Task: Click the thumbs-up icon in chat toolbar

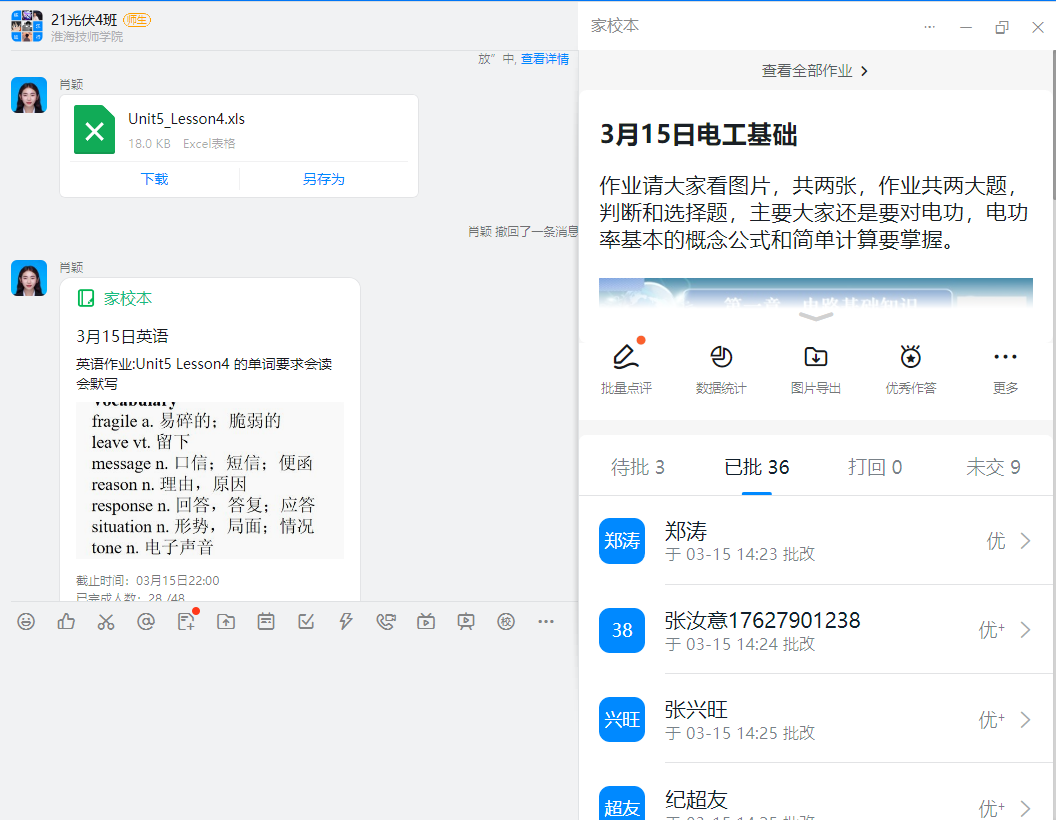Action: tap(66, 622)
